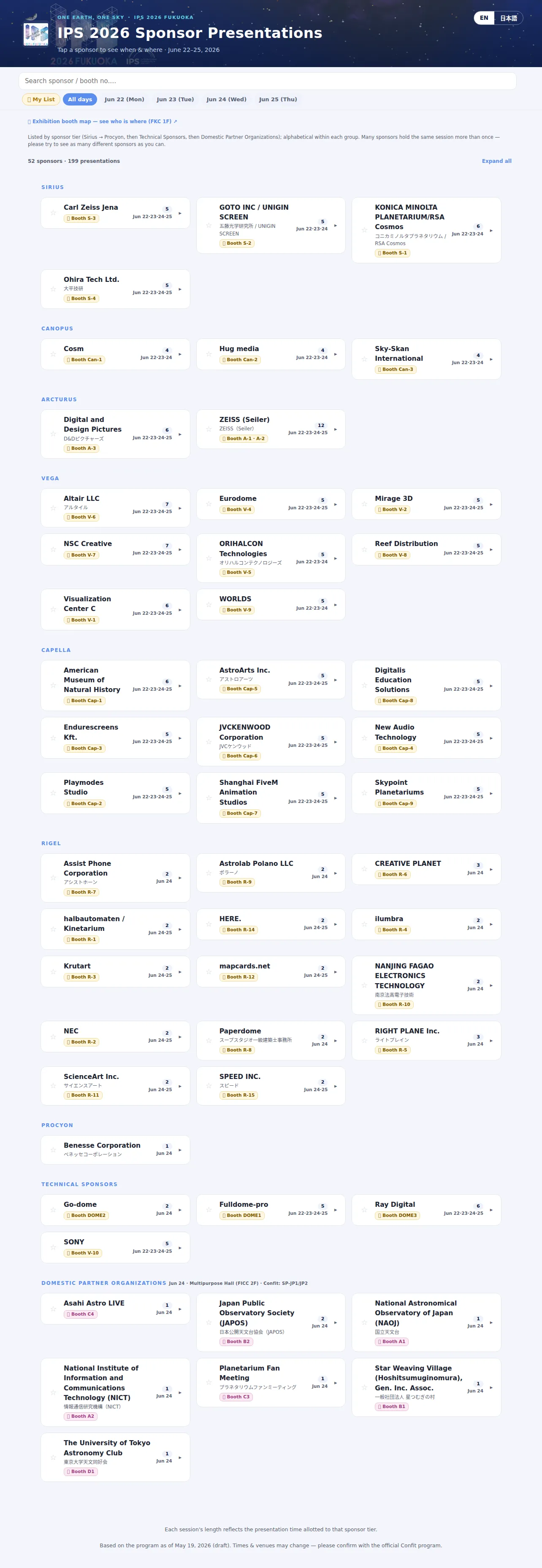Focus the sponsor search field

tap(267, 81)
